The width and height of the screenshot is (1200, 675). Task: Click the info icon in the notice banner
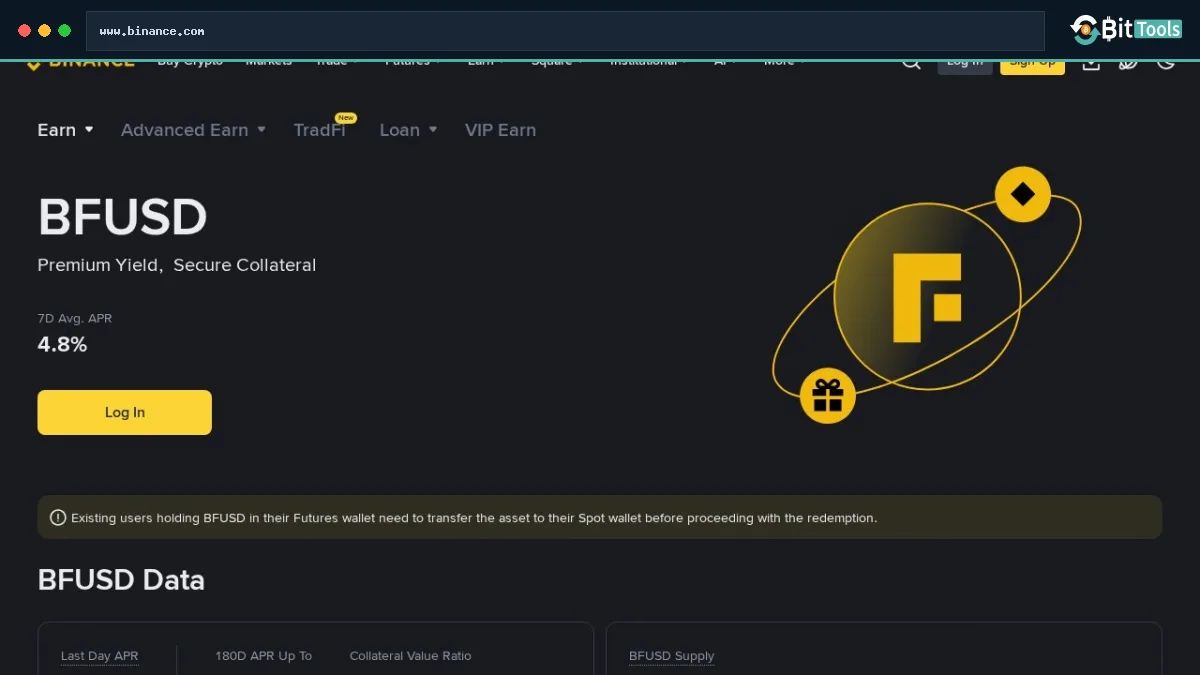pos(58,518)
